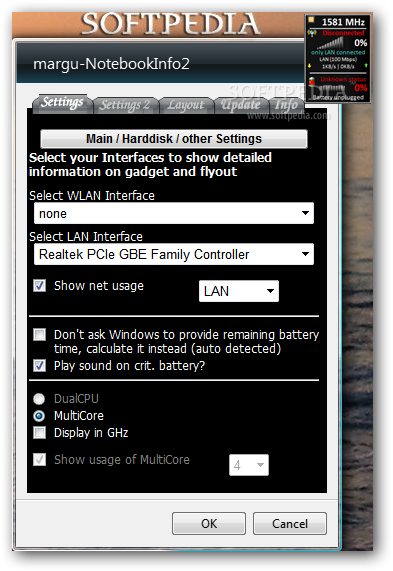Click 'Battery unplugged' text in gadget

click(338, 98)
